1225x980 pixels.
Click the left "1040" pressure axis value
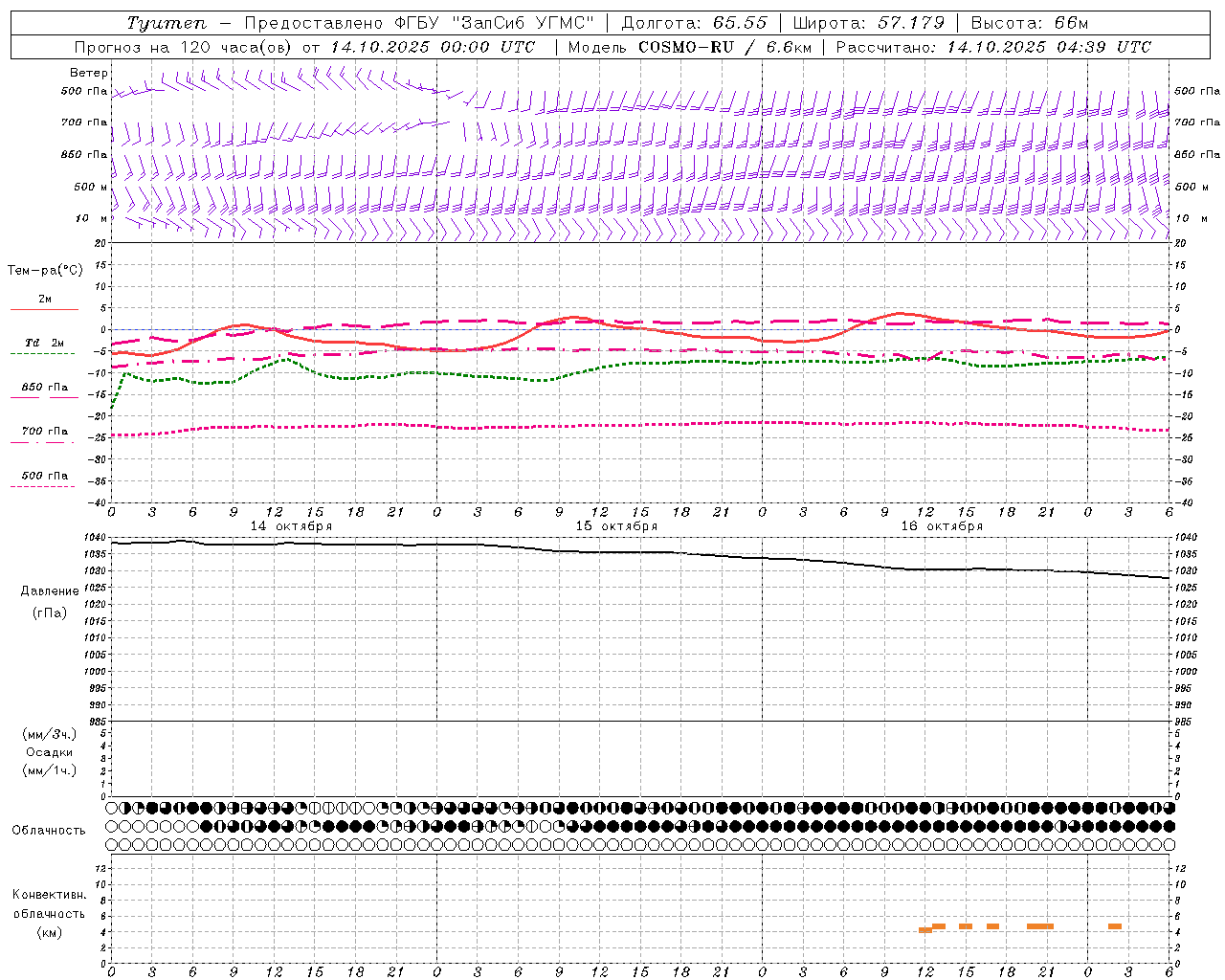[98, 538]
